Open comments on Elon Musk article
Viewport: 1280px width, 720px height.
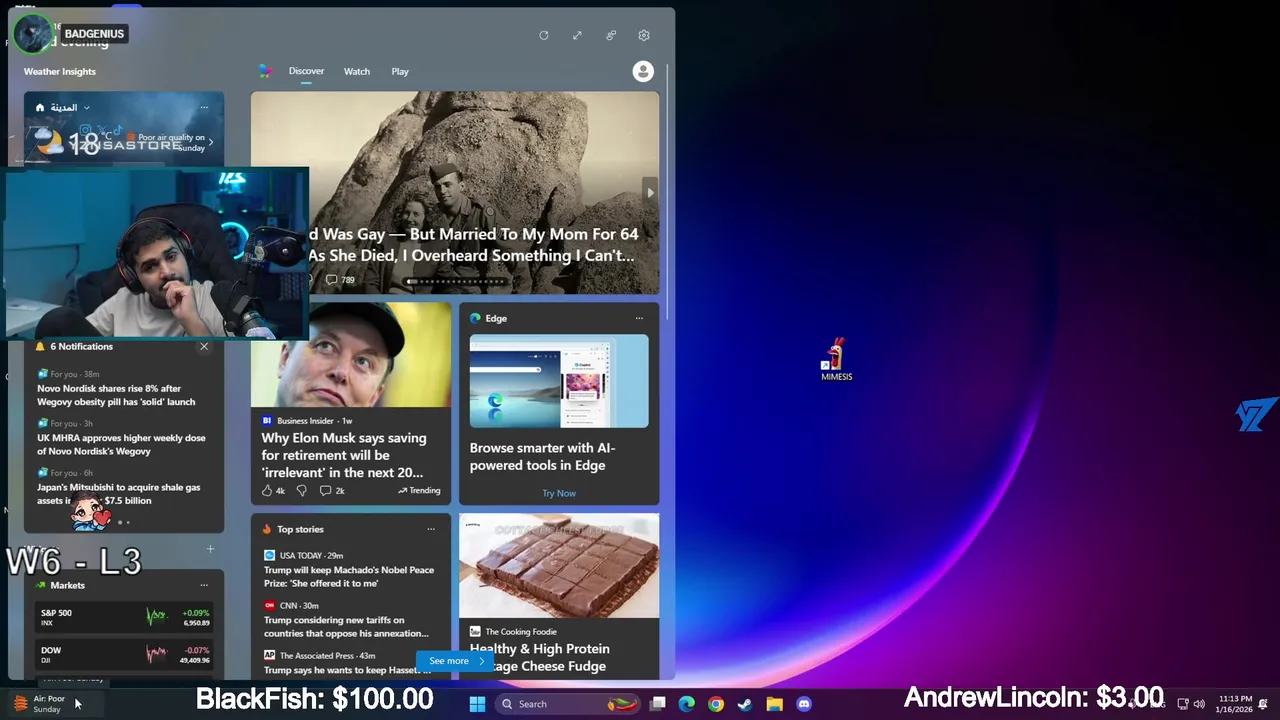point(332,490)
